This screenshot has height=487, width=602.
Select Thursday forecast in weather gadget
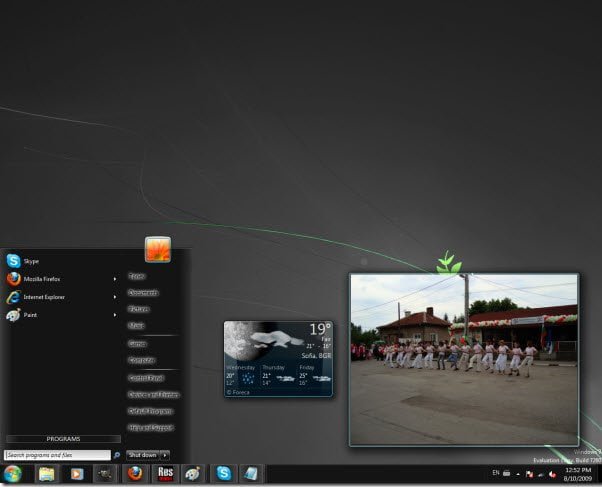point(278,376)
